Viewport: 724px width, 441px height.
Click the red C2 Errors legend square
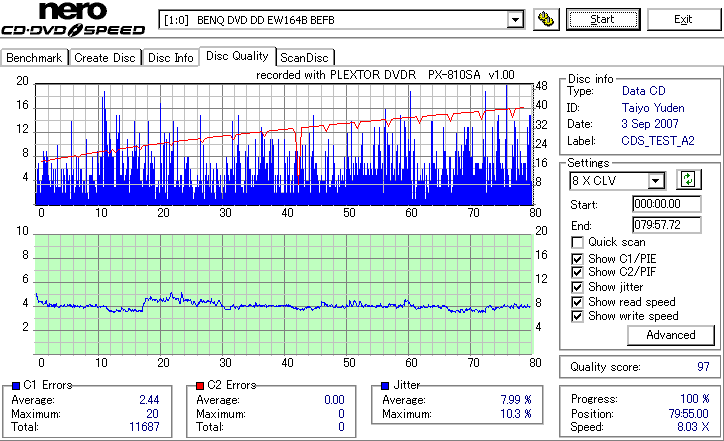[x=200, y=386]
